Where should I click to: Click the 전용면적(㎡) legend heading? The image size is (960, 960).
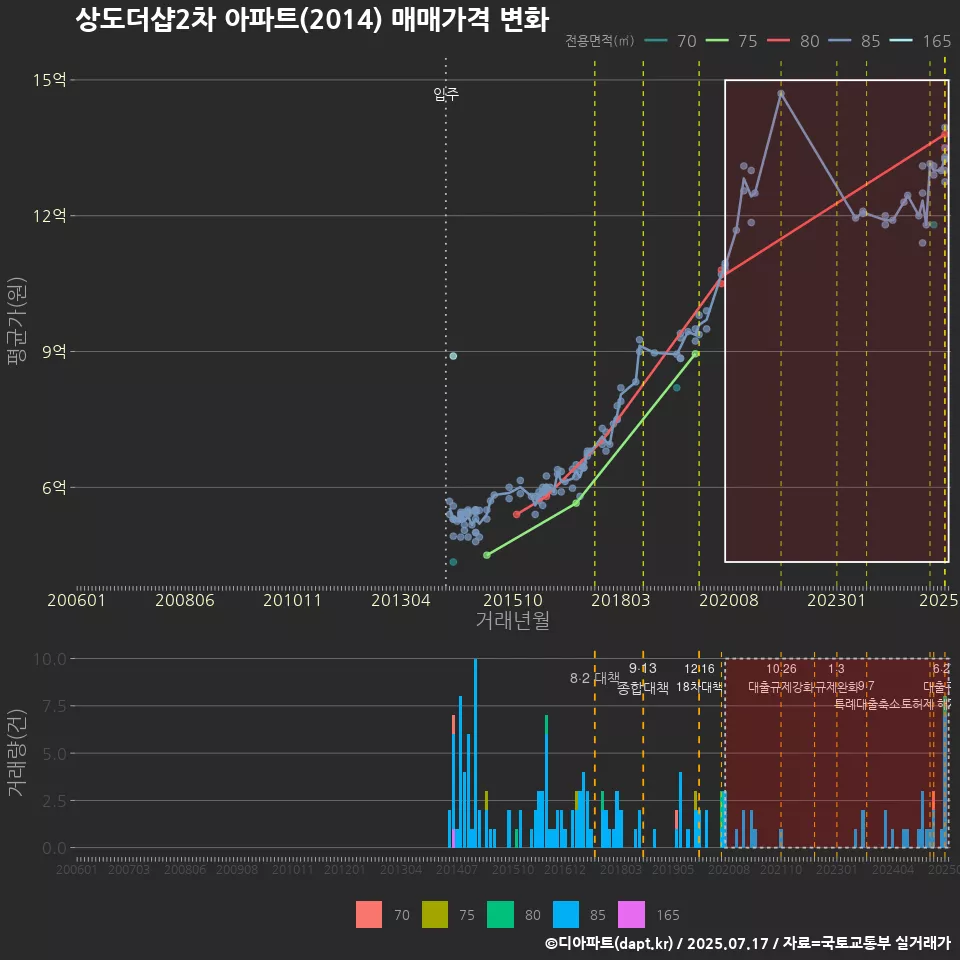point(599,41)
